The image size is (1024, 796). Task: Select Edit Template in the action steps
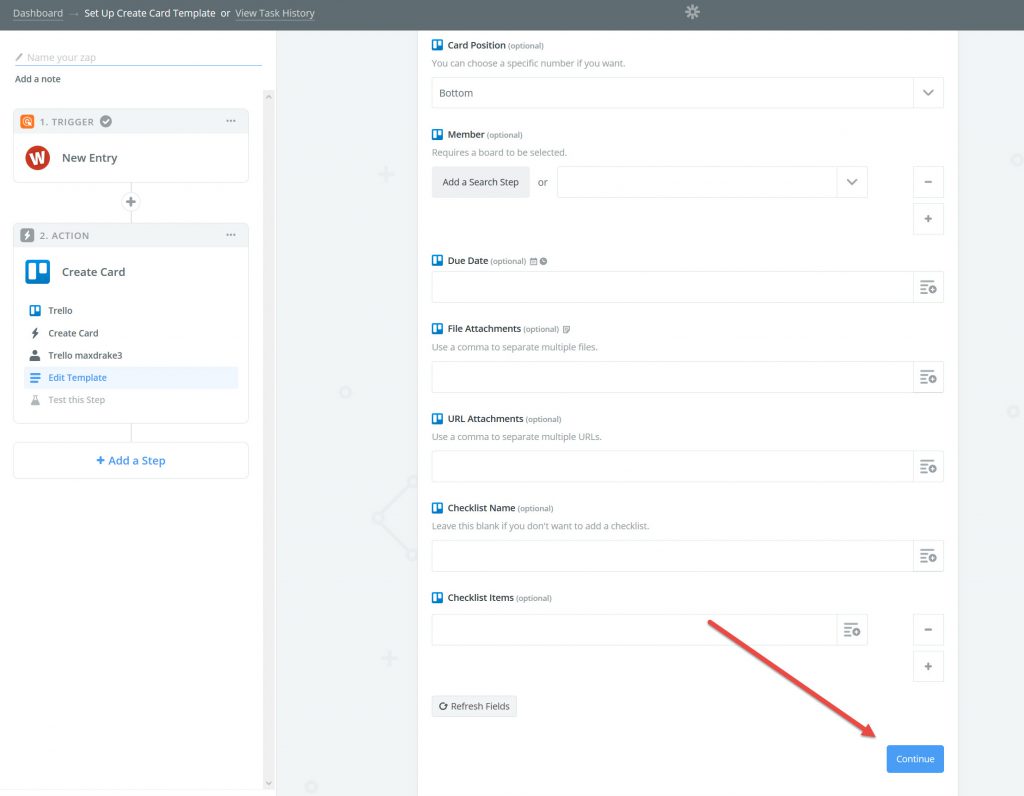(x=78, y=378)
